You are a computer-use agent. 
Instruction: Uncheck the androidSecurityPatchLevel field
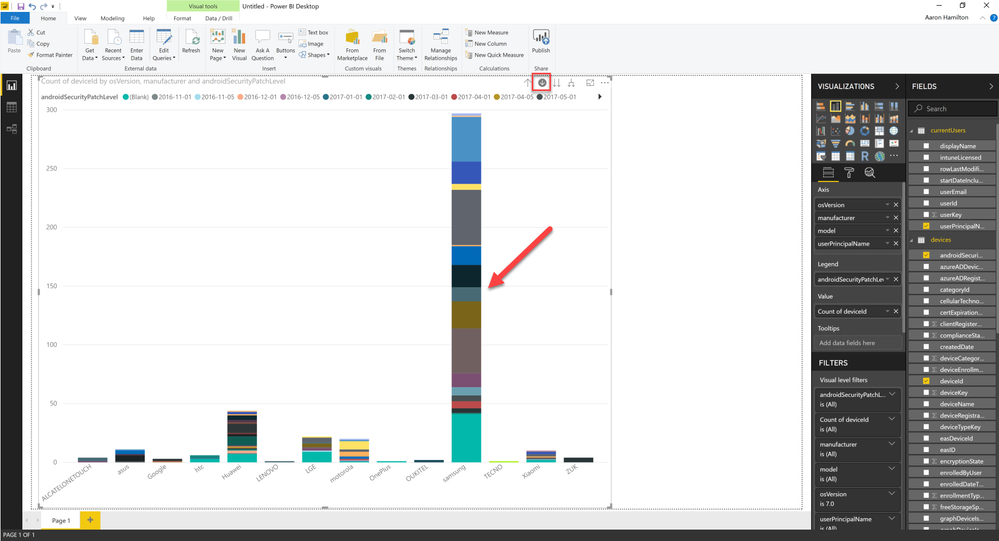point(926,255)
